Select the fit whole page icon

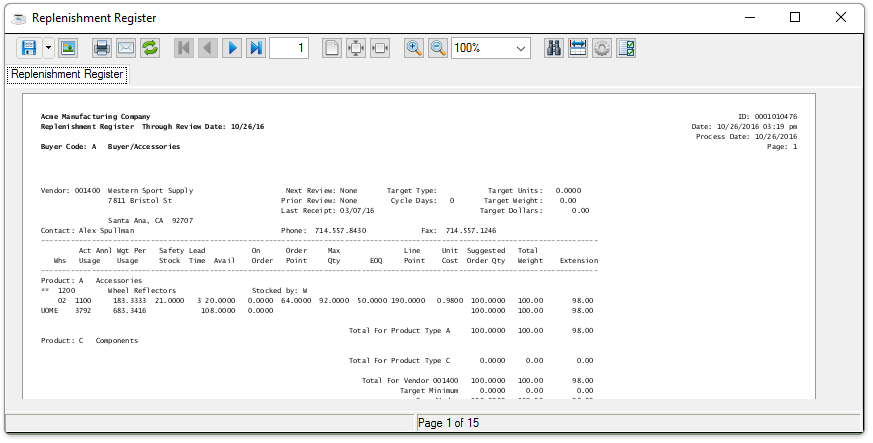point(356,48)
